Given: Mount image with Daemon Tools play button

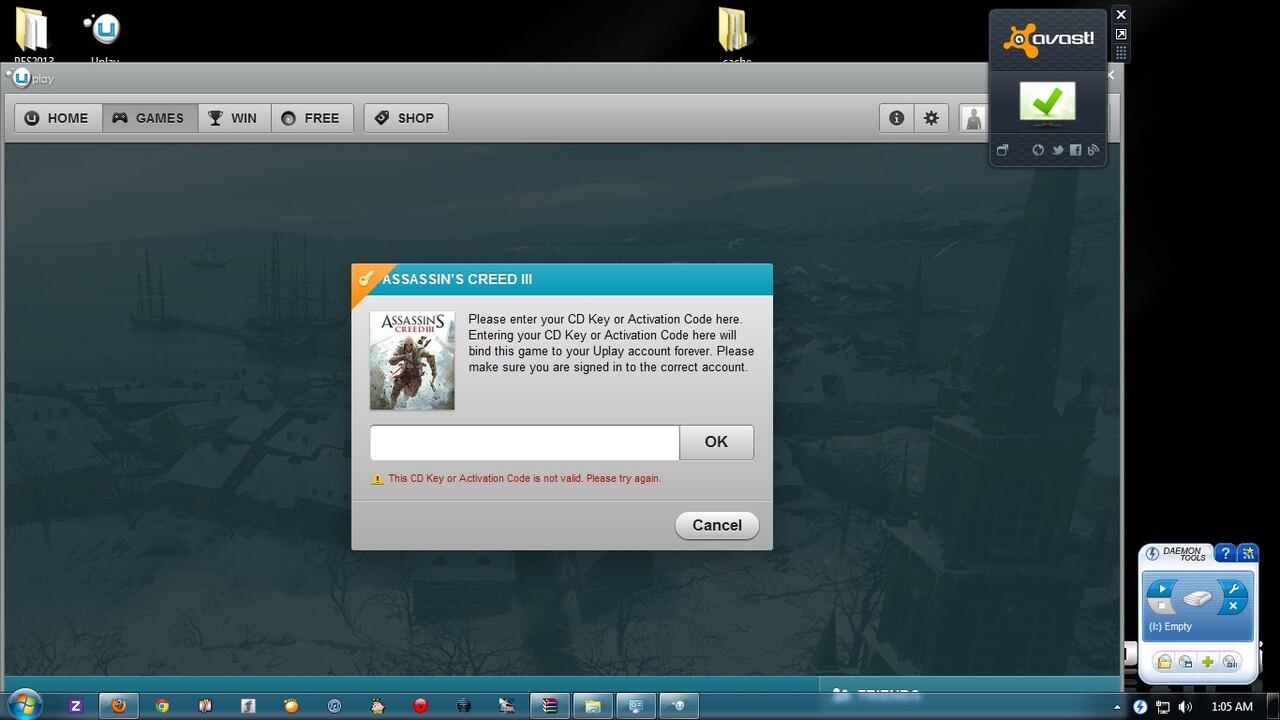Looking at the screenshot, I should coord(1160,591).
